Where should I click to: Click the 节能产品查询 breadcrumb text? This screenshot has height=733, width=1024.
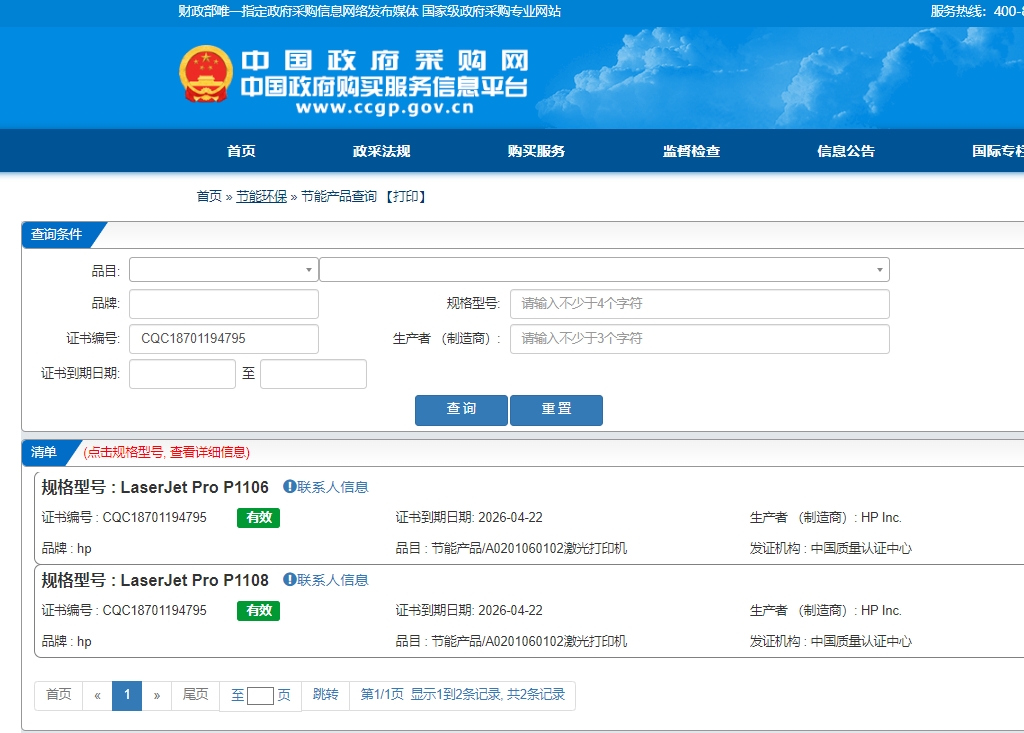click(339, 196)
